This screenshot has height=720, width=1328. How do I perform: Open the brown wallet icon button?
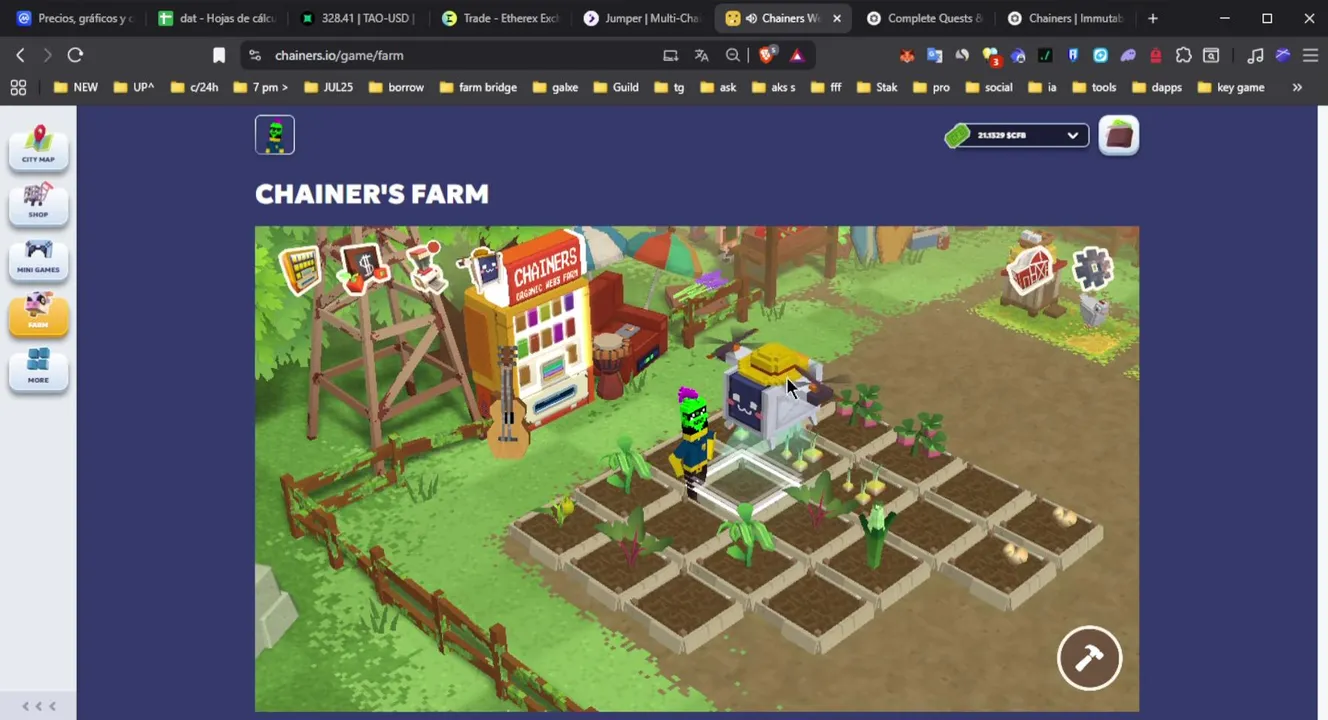pyautogui.click(x=1119, y=135)
